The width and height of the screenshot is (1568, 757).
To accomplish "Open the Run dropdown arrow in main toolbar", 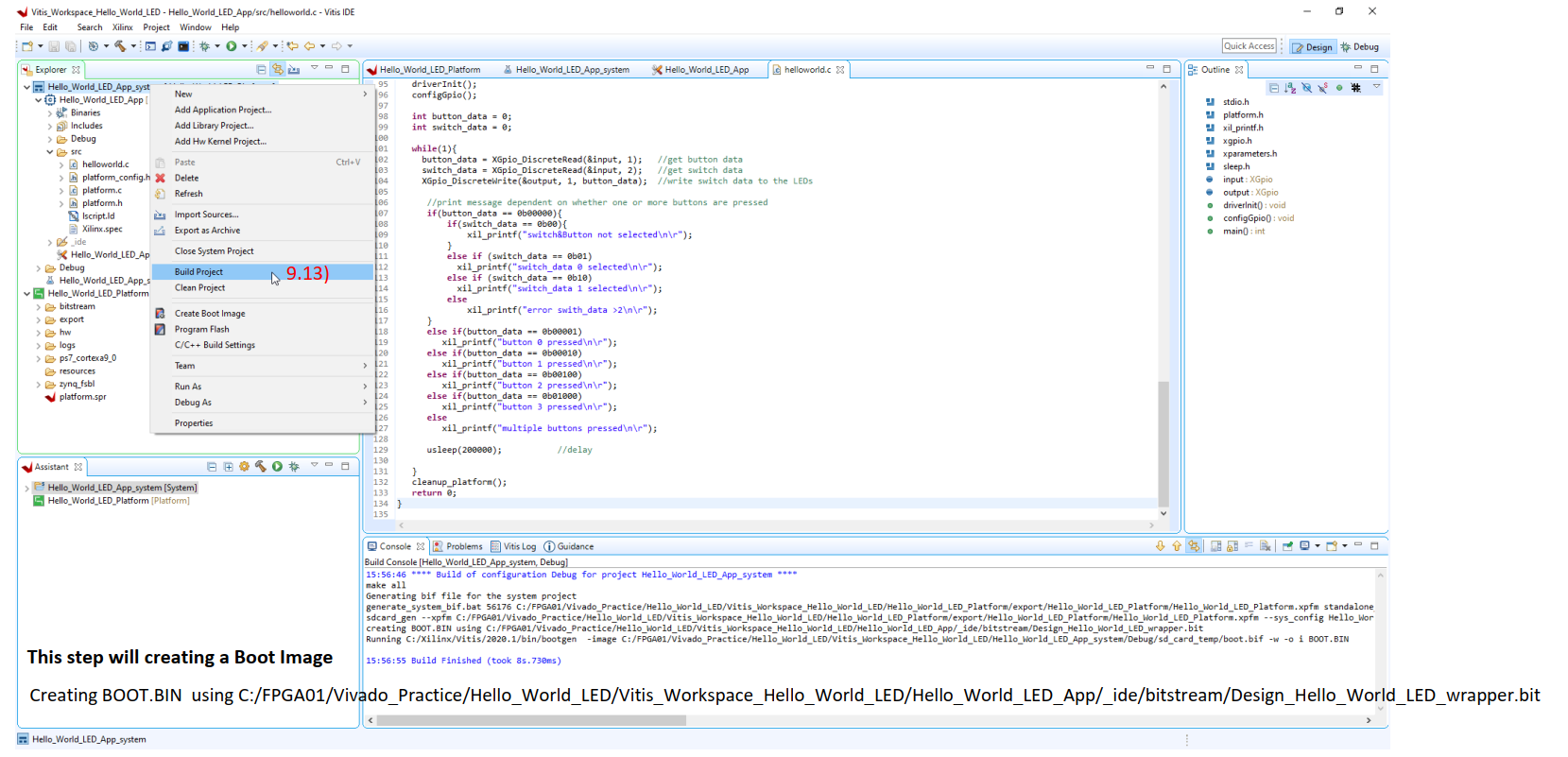I will pyautogui.click(x=245, y=46).
